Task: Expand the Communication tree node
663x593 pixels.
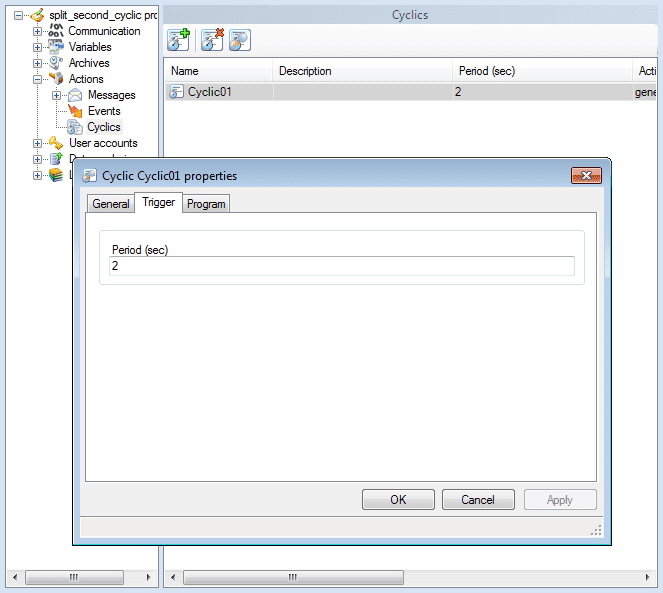Action: [38, 31]
